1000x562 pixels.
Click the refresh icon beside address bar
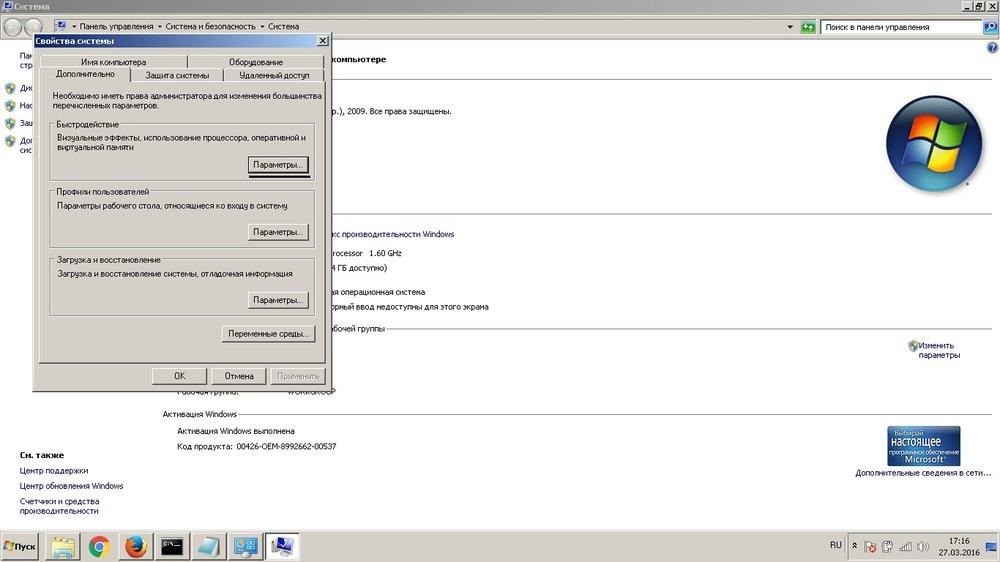pyautogui.click(x=808, y=27)
